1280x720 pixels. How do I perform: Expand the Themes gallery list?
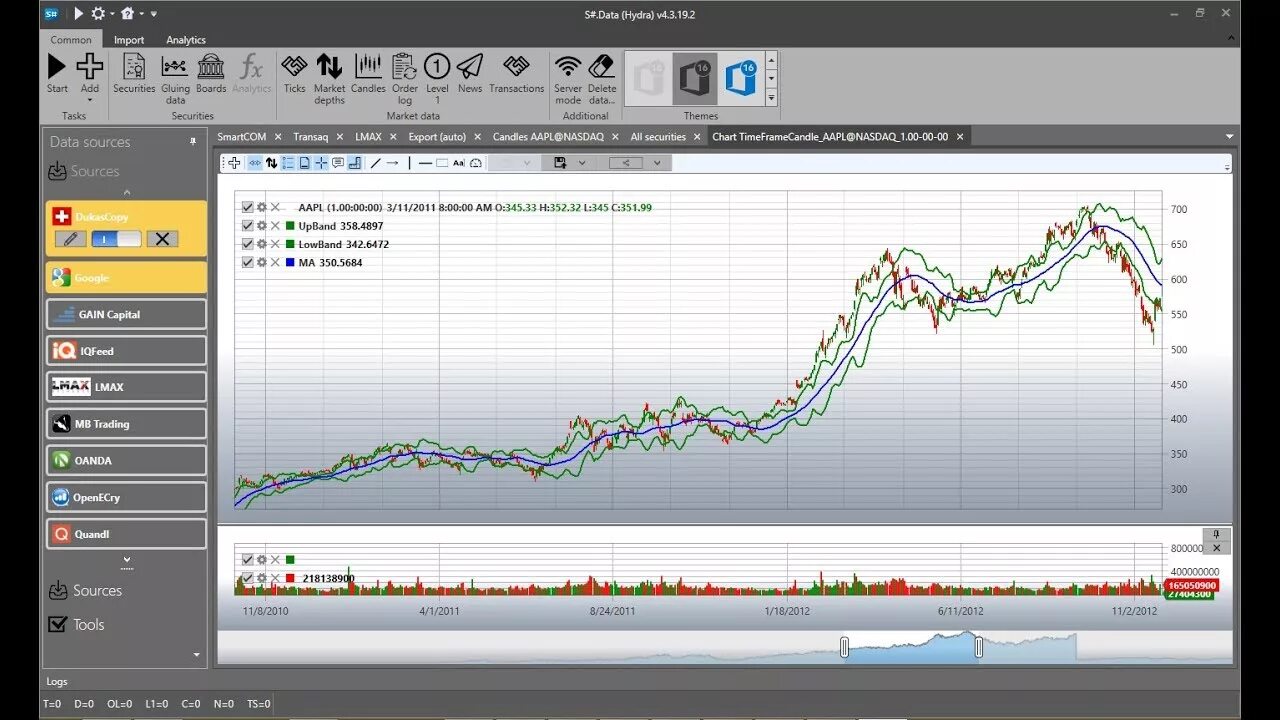771,97
